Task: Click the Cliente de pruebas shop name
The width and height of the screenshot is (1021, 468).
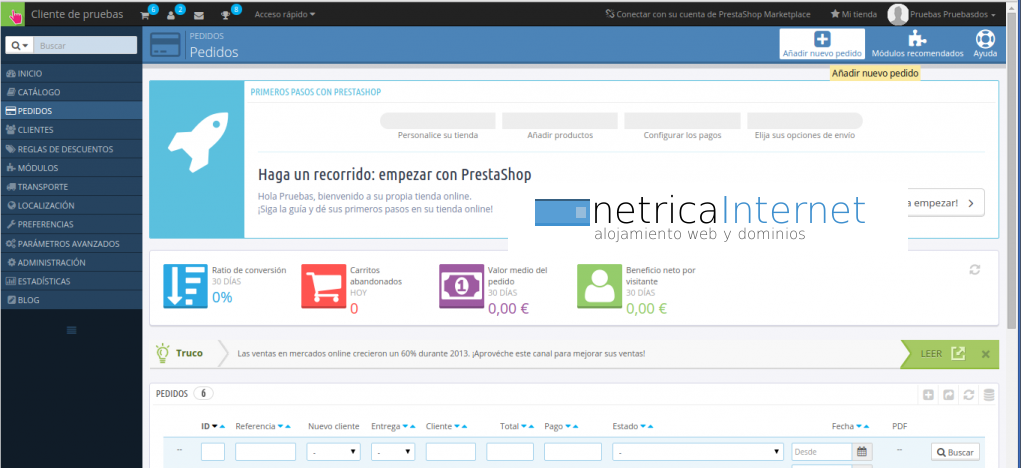Action: pyautogui.click(x=77, y=14)
